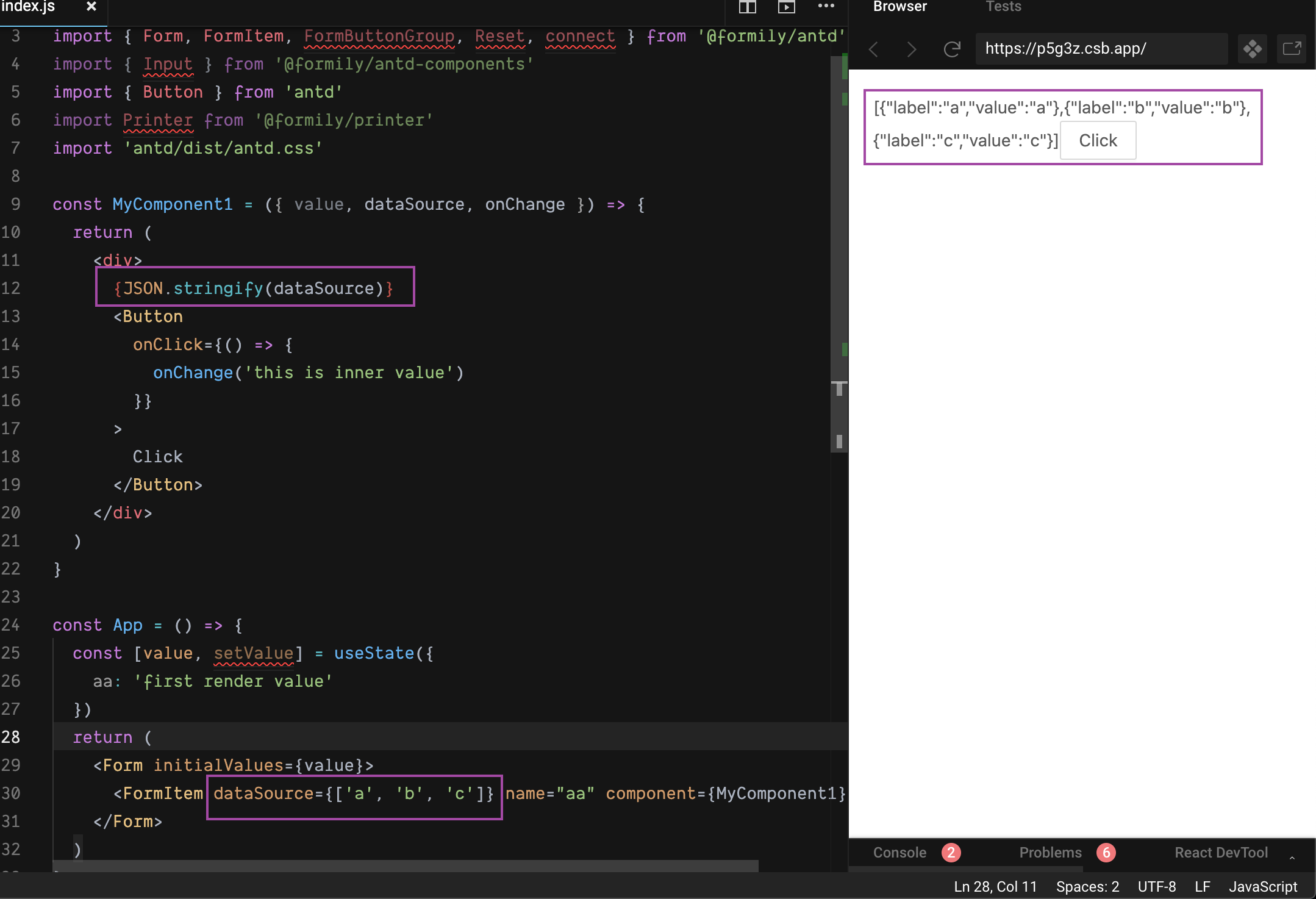Click the closing </Button> tag
The height and width of the screenshot is (899, 1316).
tap(158, 485)
